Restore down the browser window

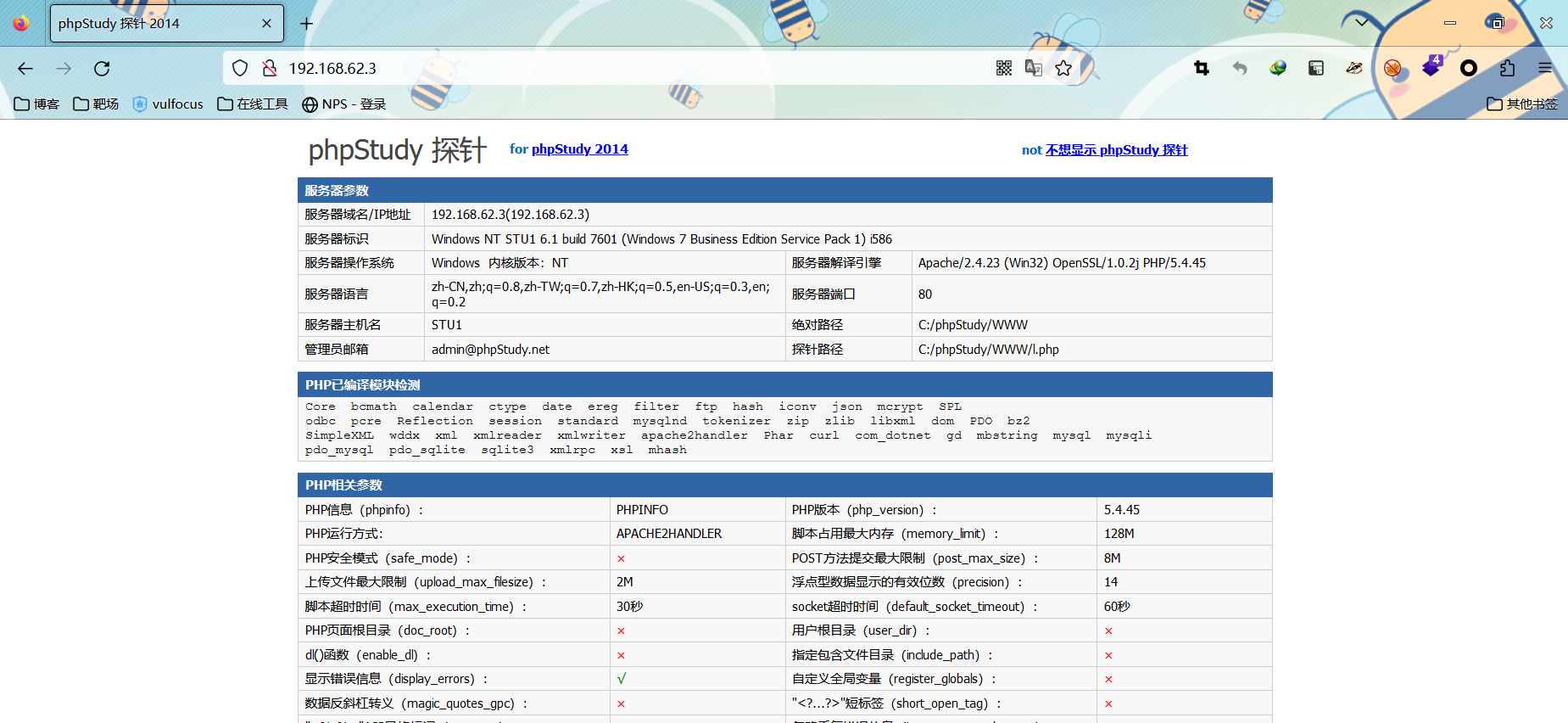point(1498,23)
